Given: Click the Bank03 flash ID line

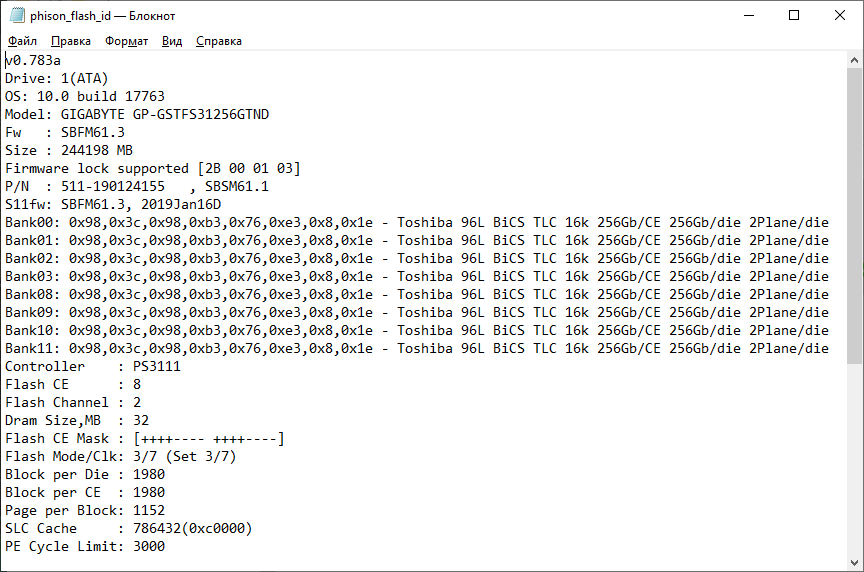Looking at the screenshot, I should (417, 277).
